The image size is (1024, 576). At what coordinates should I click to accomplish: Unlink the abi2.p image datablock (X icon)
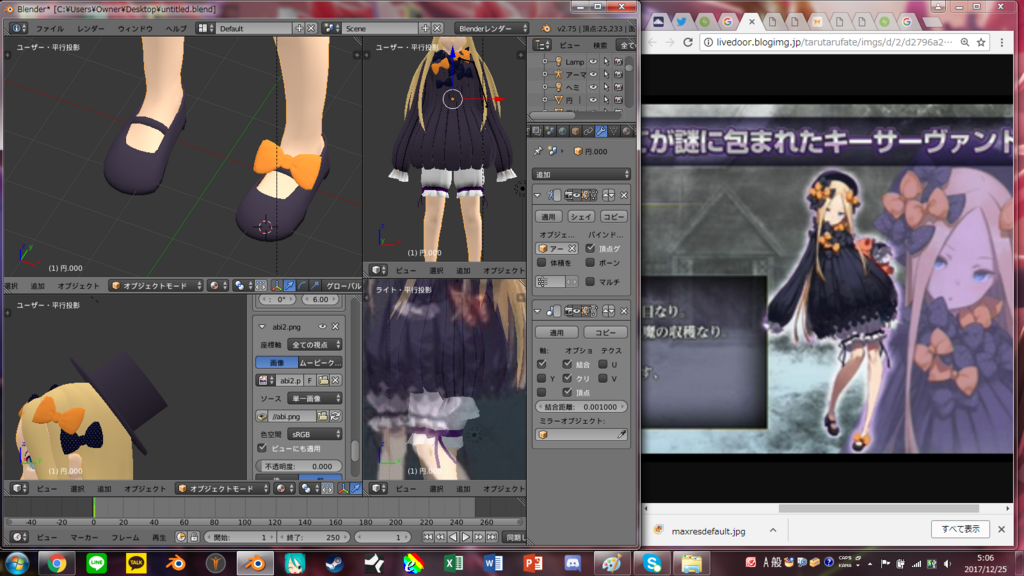click(x=335, y=380)
